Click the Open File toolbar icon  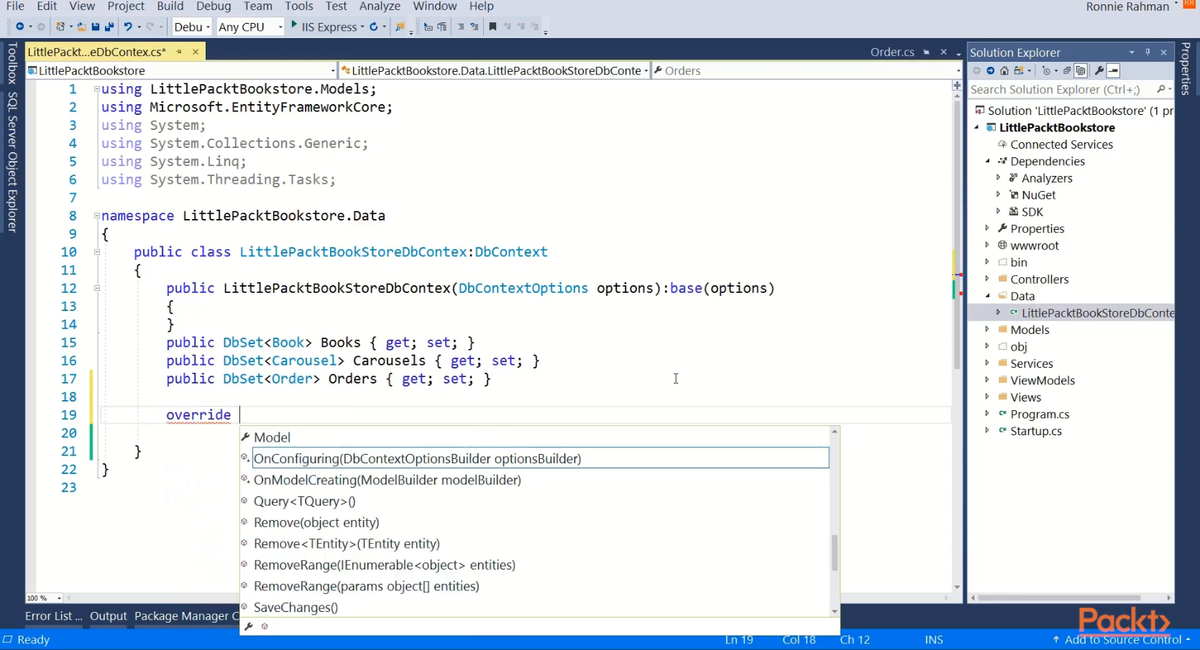[83, 27]
